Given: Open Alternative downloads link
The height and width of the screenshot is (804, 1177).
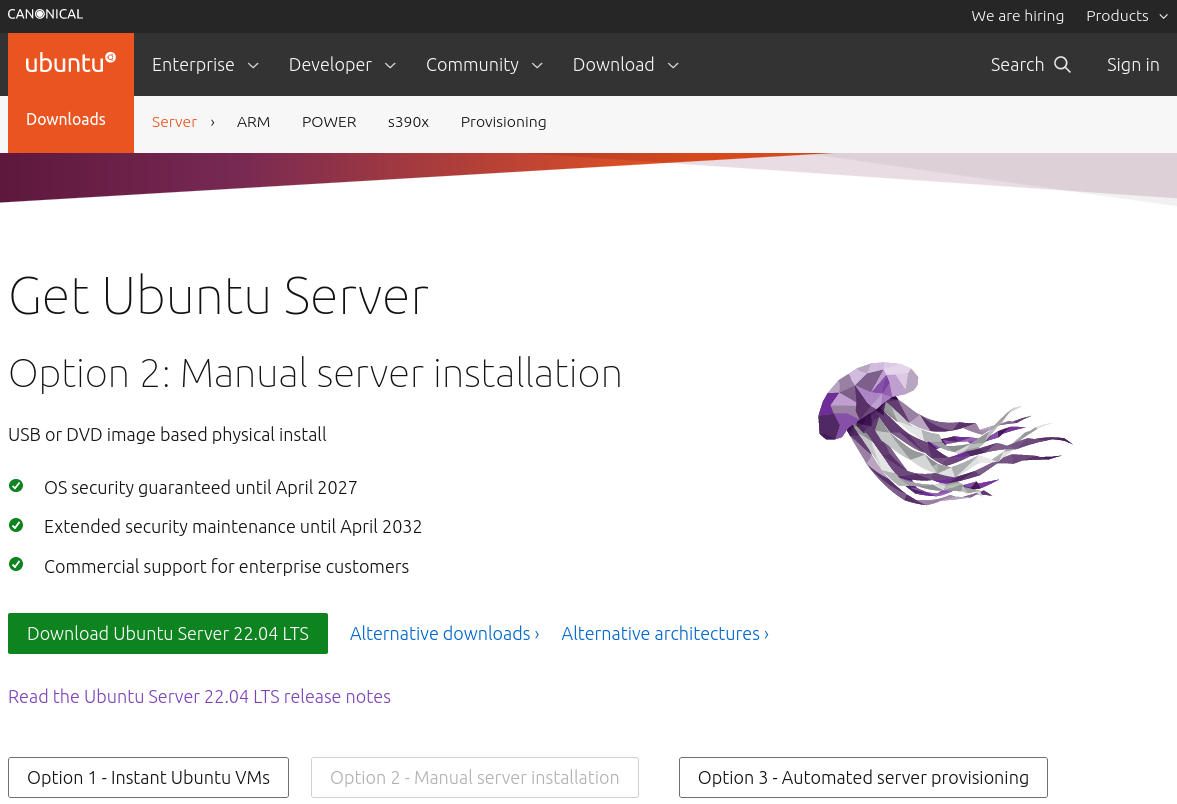Looking at the screenshot, I should [x=444, y=634].
